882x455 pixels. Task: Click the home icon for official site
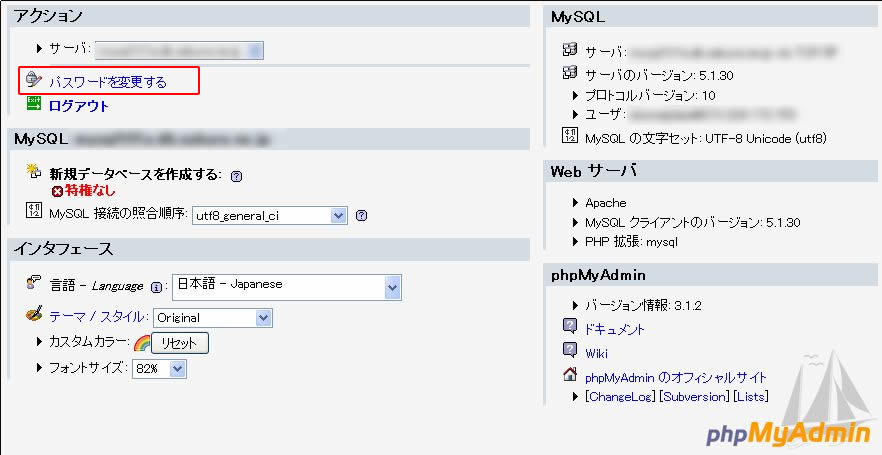coord(570,376)
